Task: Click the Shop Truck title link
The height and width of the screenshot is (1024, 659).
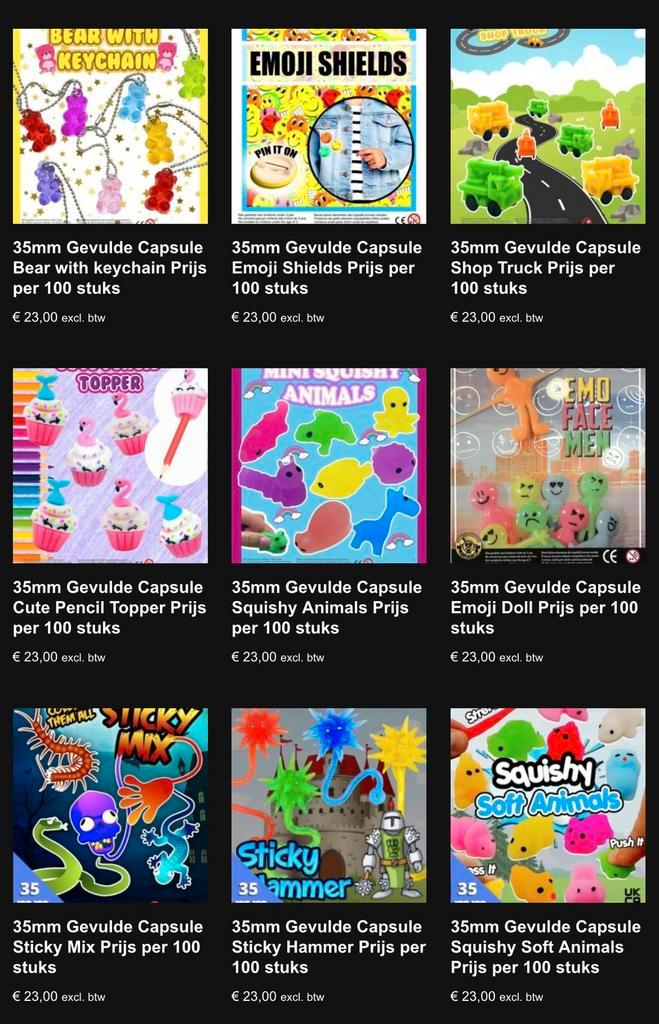Action: (x=545, y=268)
